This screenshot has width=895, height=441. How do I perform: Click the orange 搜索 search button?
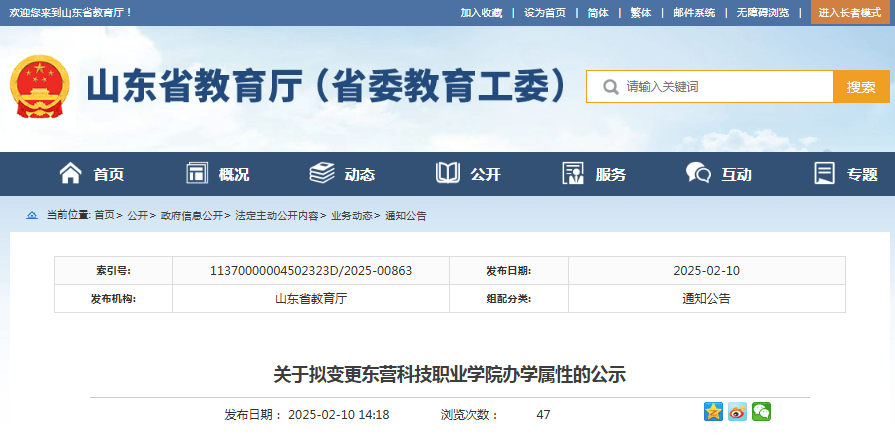[x=861, y=87]
